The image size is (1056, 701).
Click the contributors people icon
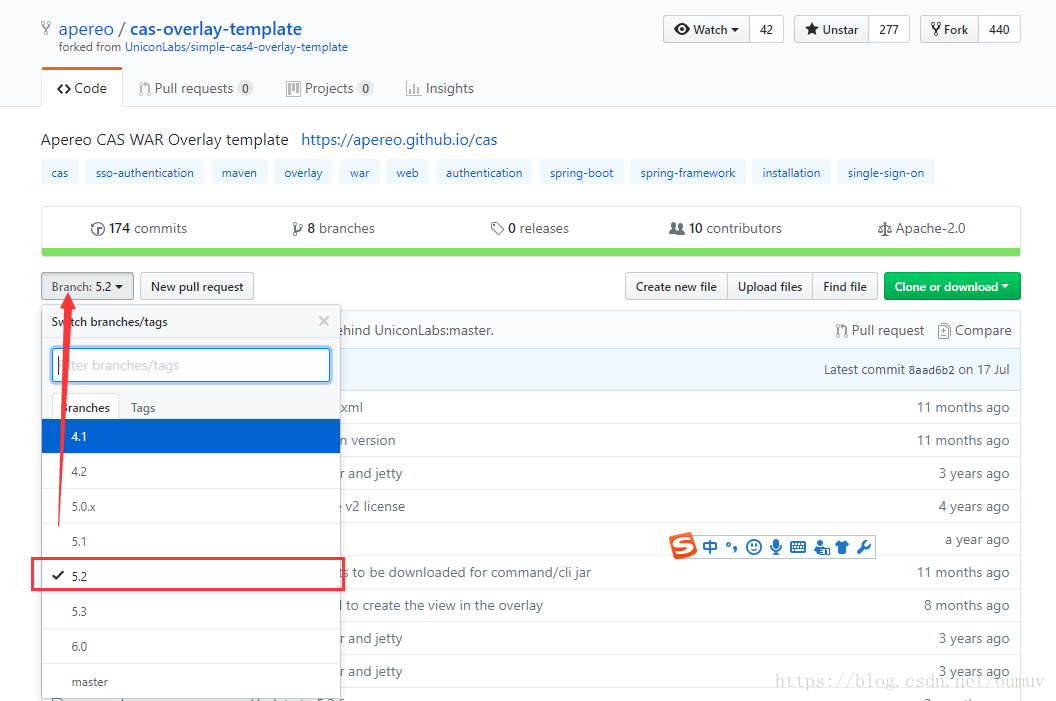point(676,229)
